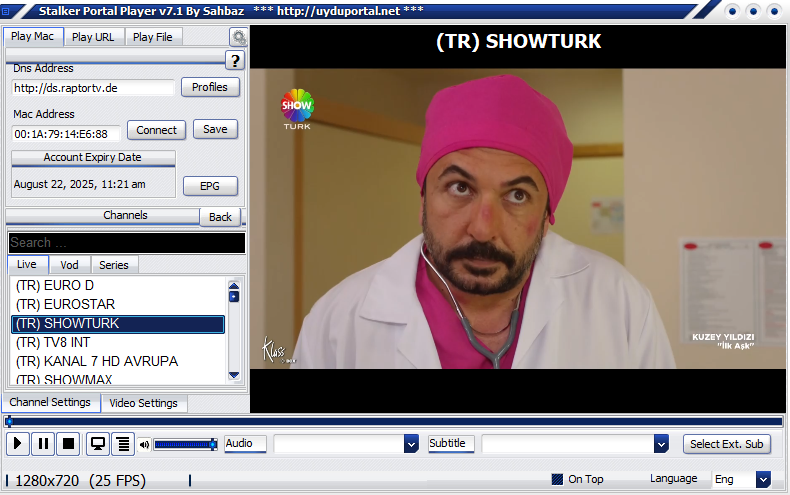Click the title bar menu icon
790x495 pixels.
(x=6, y=11)
